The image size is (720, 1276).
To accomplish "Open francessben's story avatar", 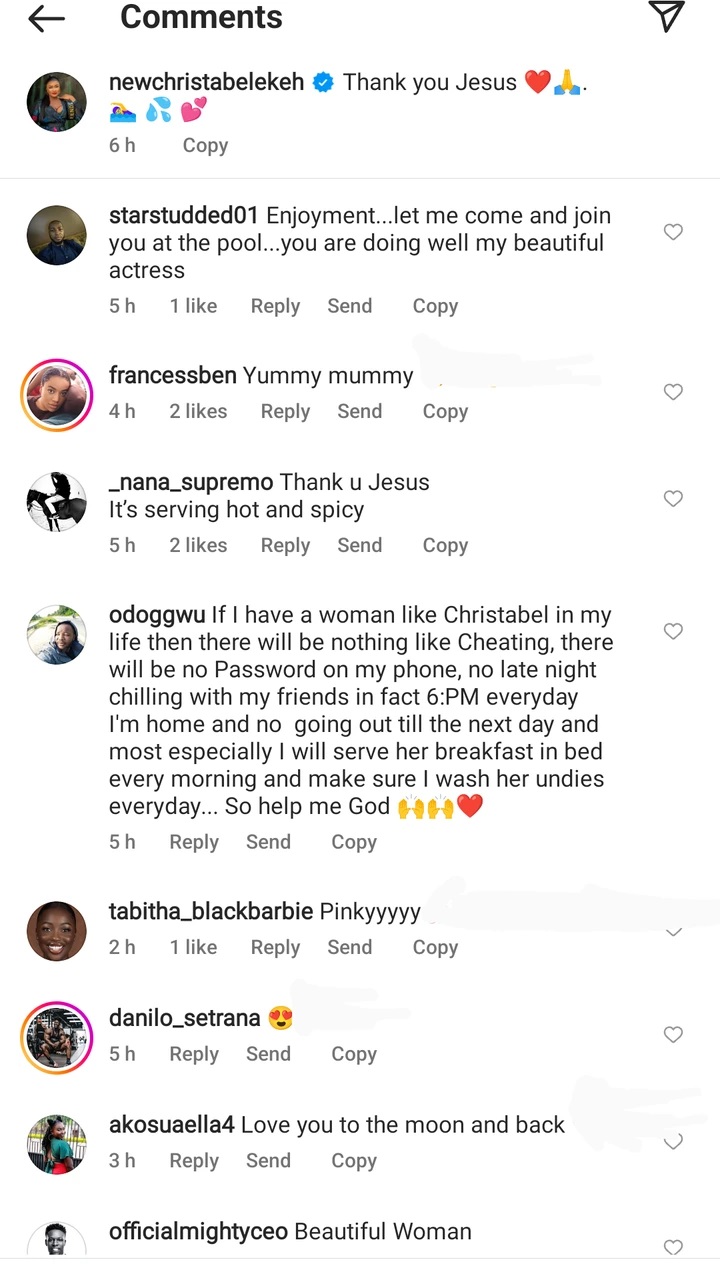I will (56, 393).
